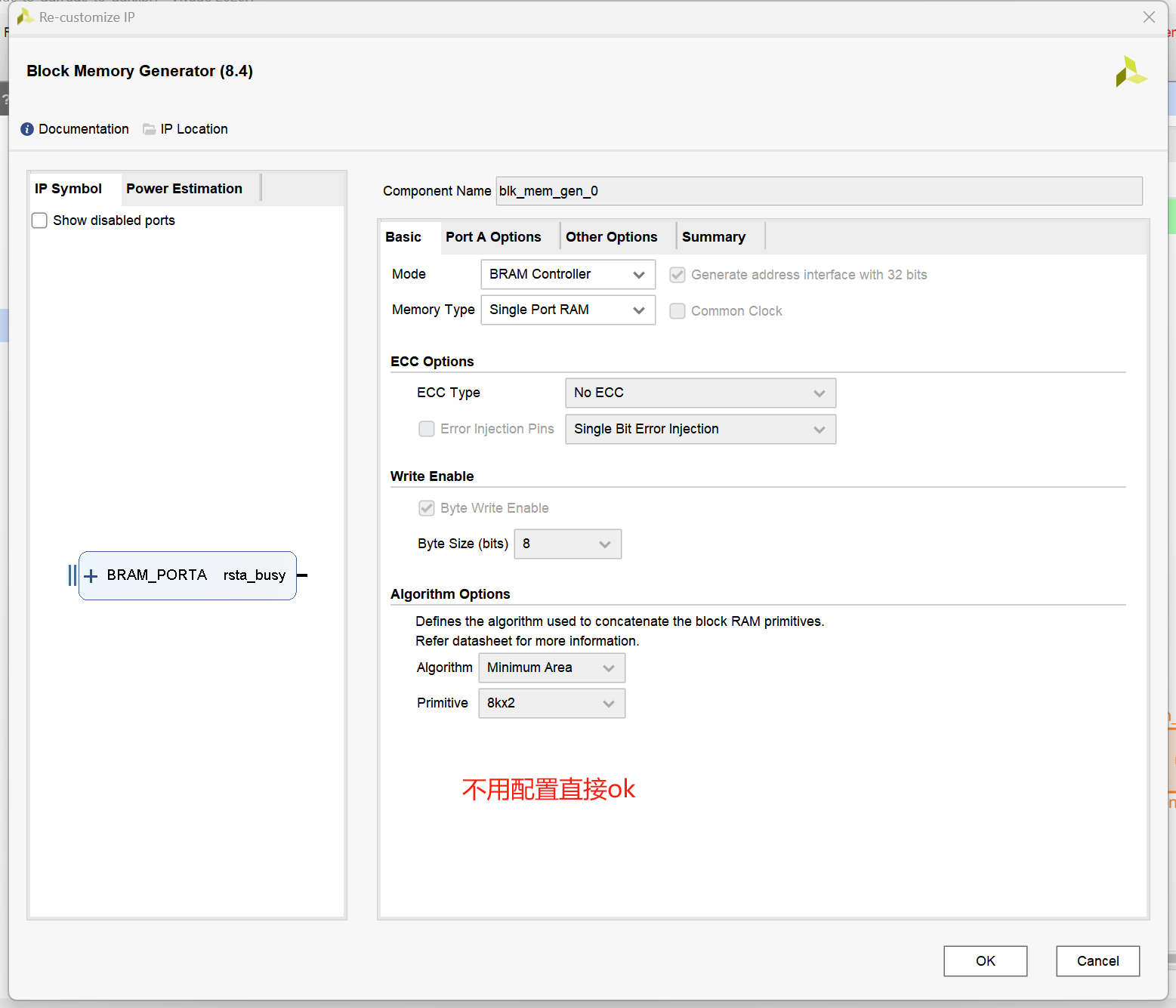Open the Other Options tab

(x=612, y=236)
